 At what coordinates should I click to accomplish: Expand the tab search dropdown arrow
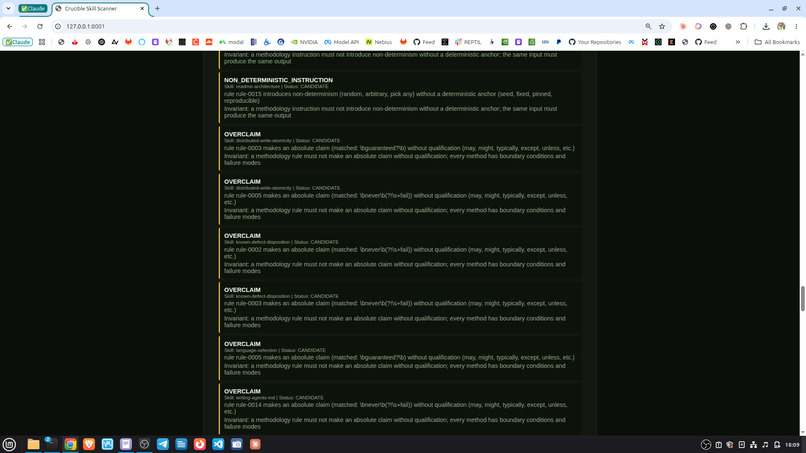8,8
